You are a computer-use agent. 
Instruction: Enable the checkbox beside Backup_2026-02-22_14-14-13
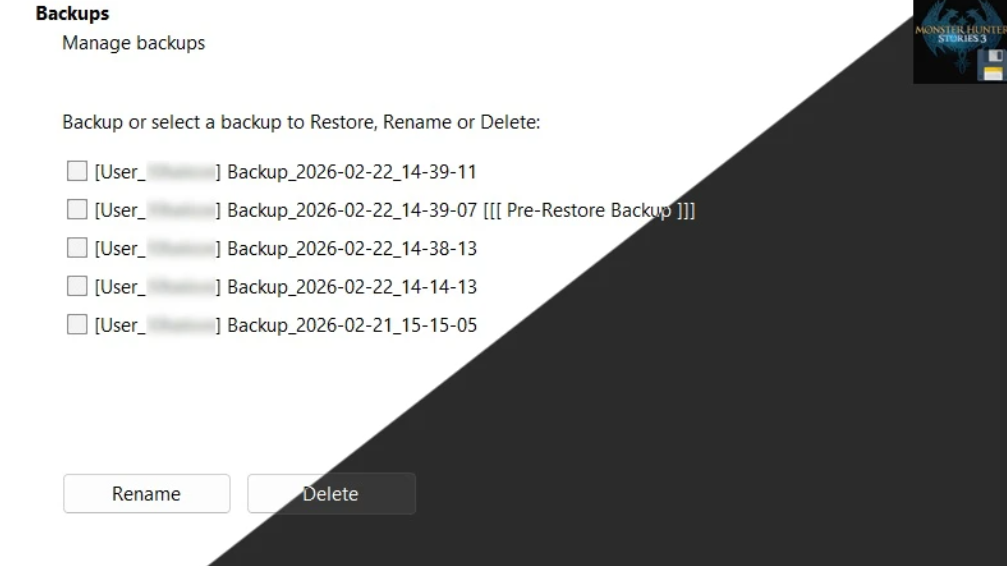click(77, 287)
